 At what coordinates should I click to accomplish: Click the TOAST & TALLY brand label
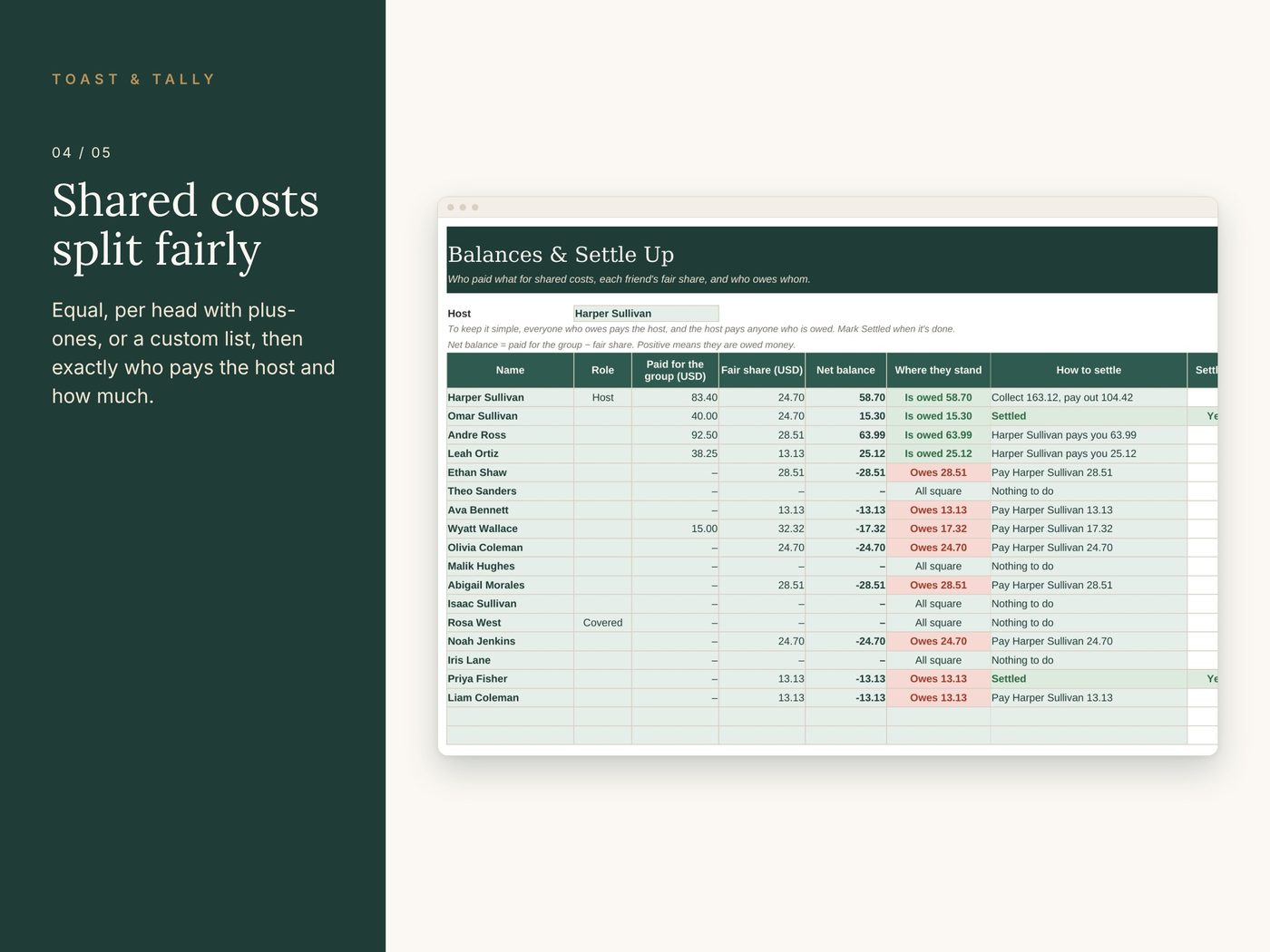point(133,80)
